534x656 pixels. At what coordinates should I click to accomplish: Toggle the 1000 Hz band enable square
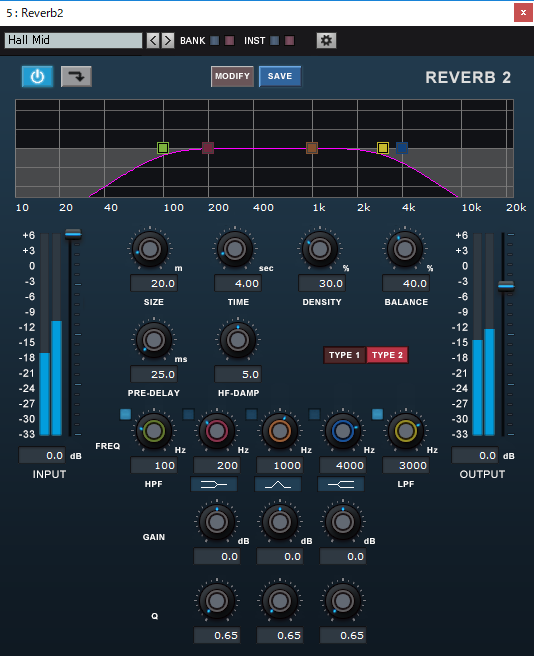(252, 414)
